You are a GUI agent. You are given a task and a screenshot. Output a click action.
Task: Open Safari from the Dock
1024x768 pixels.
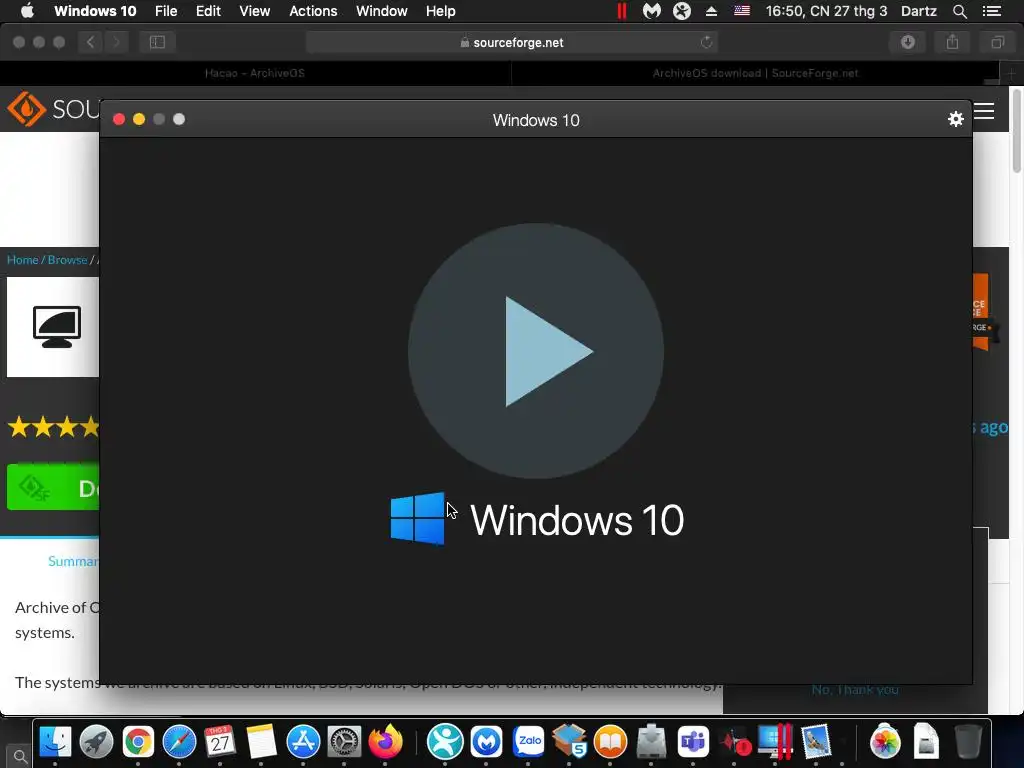pos(179,742)
